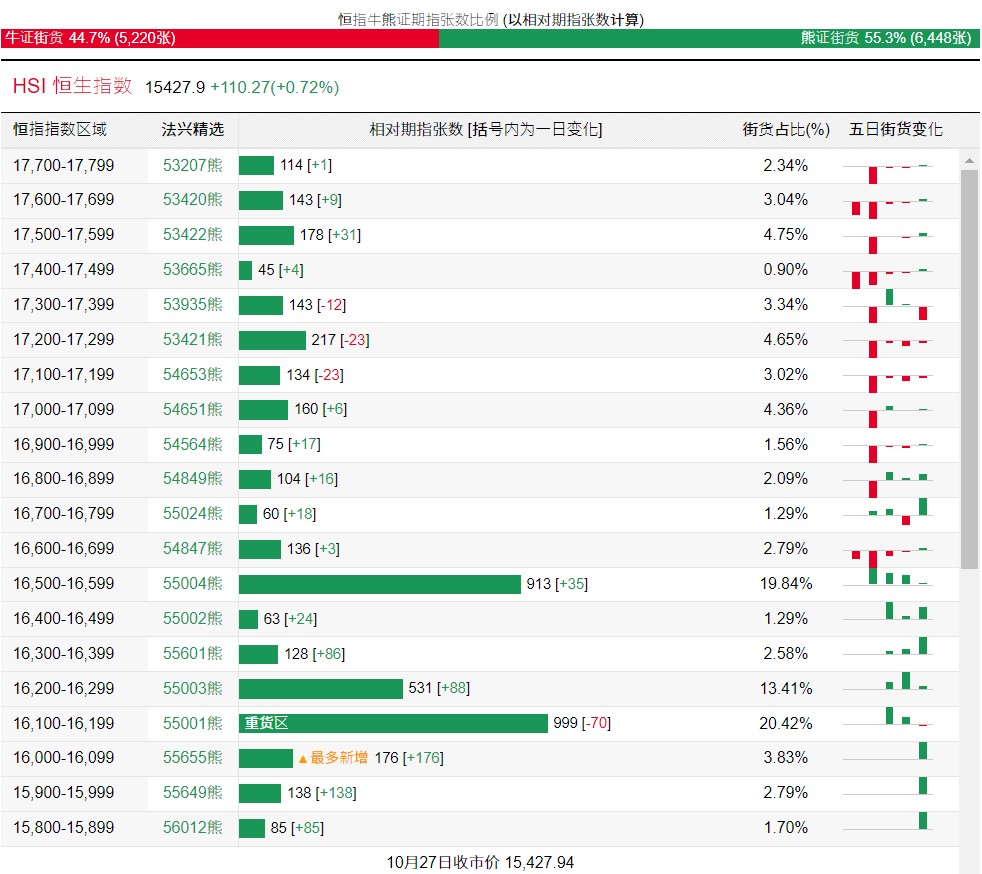Click five-day chart for 17,300-17,399 row

click(887, 305)
